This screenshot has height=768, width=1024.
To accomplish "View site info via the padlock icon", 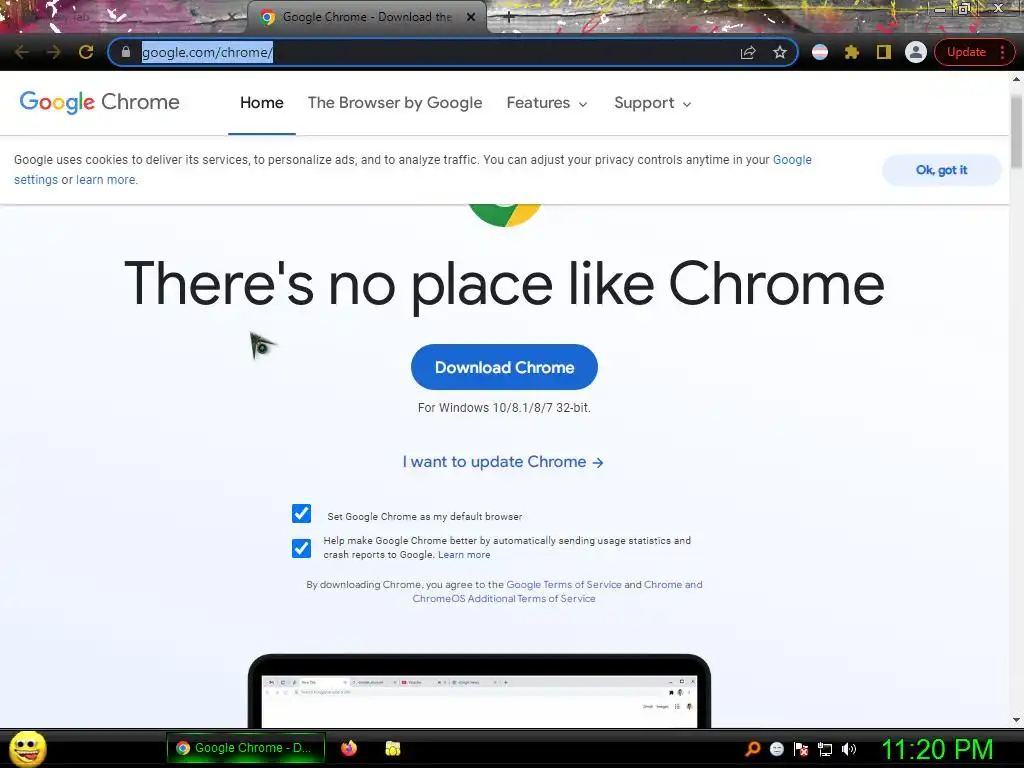I will point(126,52).
